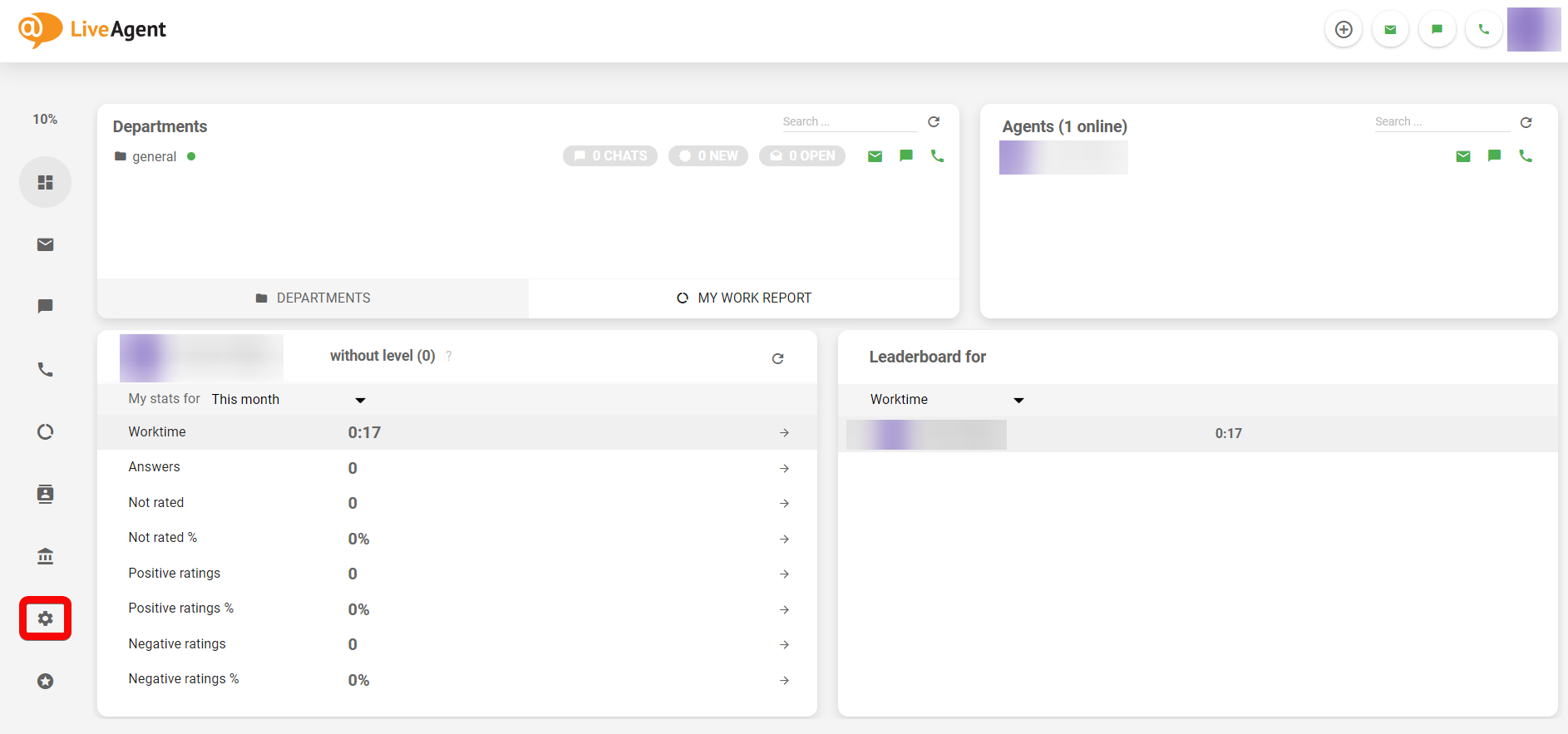
Task: Open Positive ratings details arrow
Action: [784, 574]
